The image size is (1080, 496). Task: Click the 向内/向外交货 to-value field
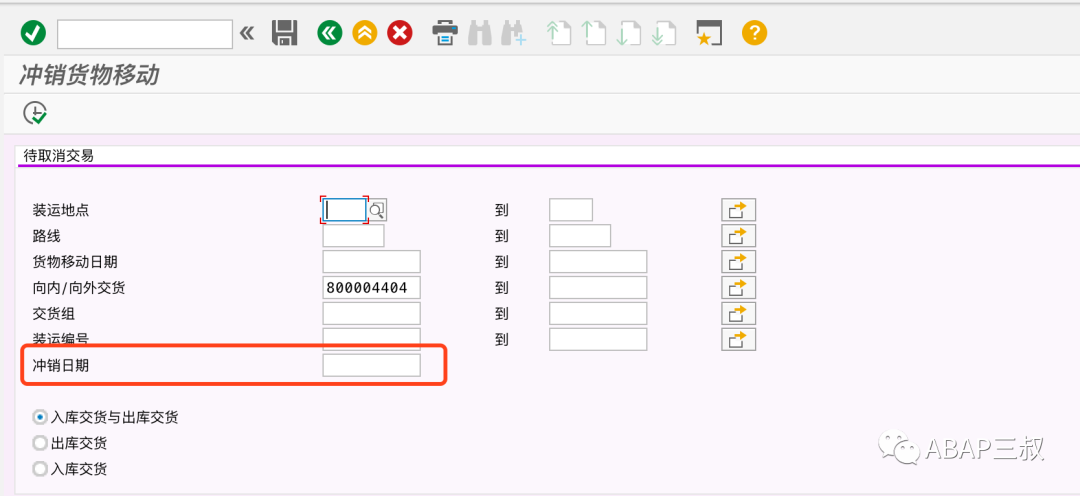click(x=598, y=287)
